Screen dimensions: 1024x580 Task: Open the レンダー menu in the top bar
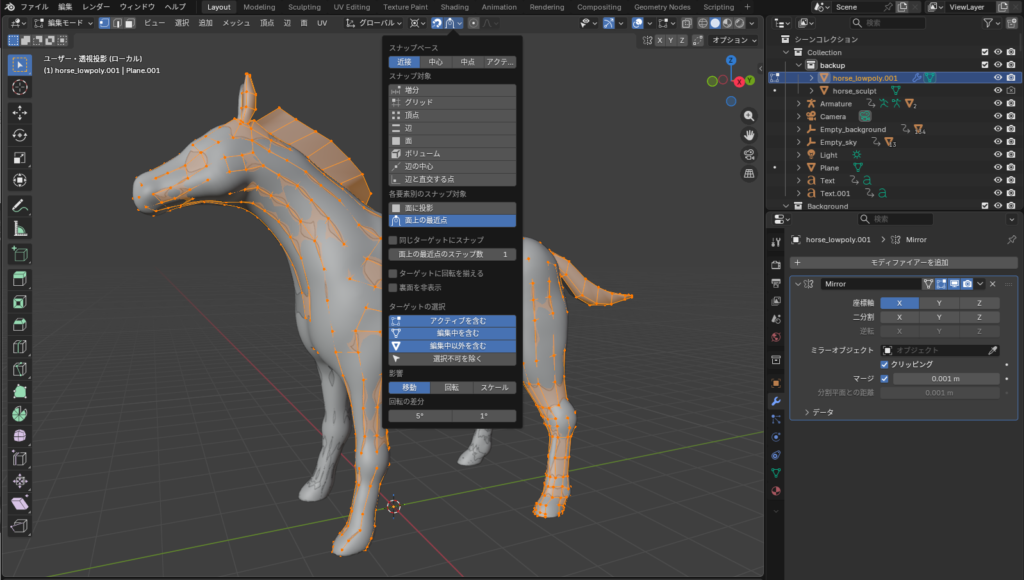(x=96, y=7)
